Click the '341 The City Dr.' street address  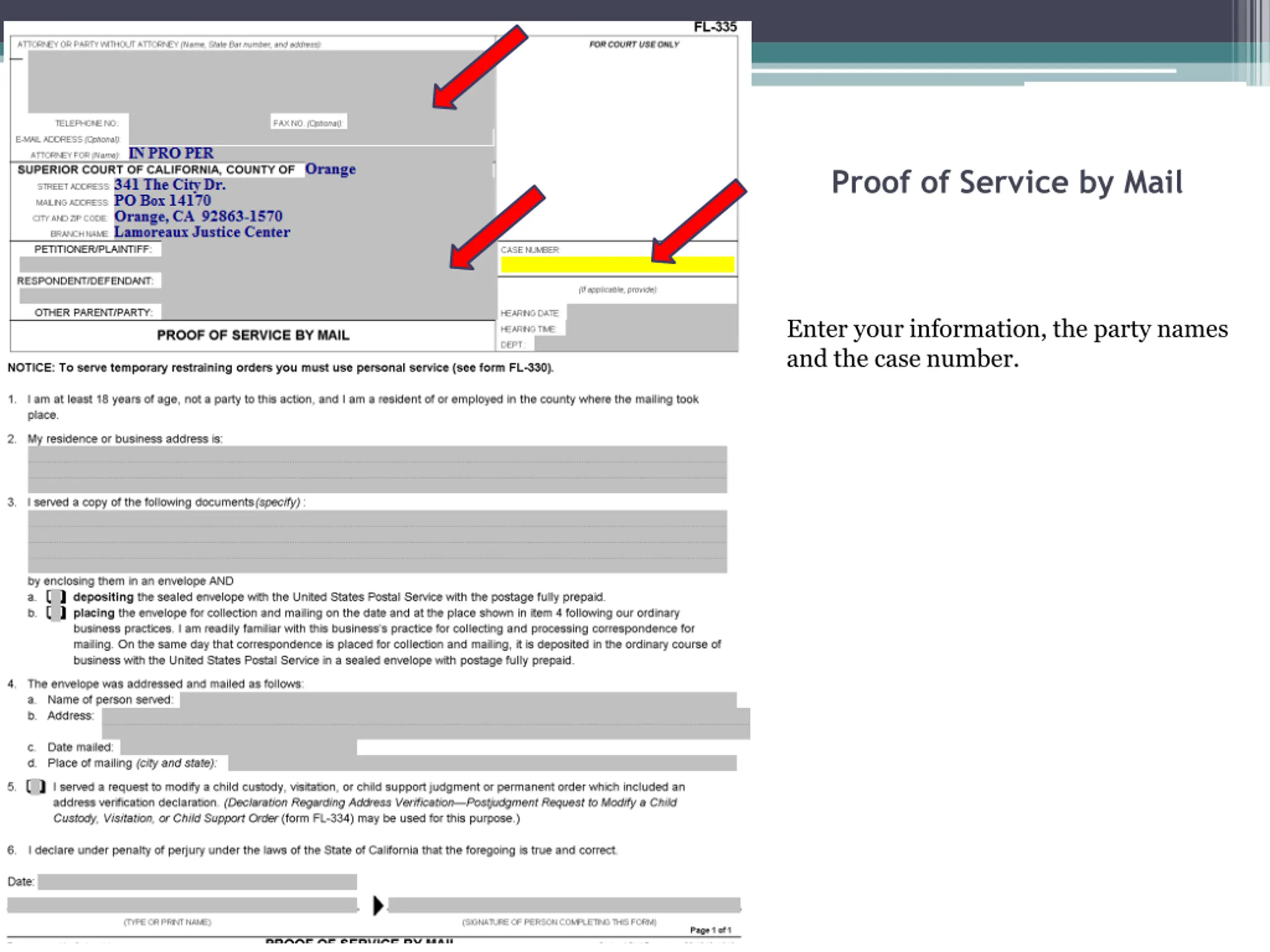click(x=170, y=185)
